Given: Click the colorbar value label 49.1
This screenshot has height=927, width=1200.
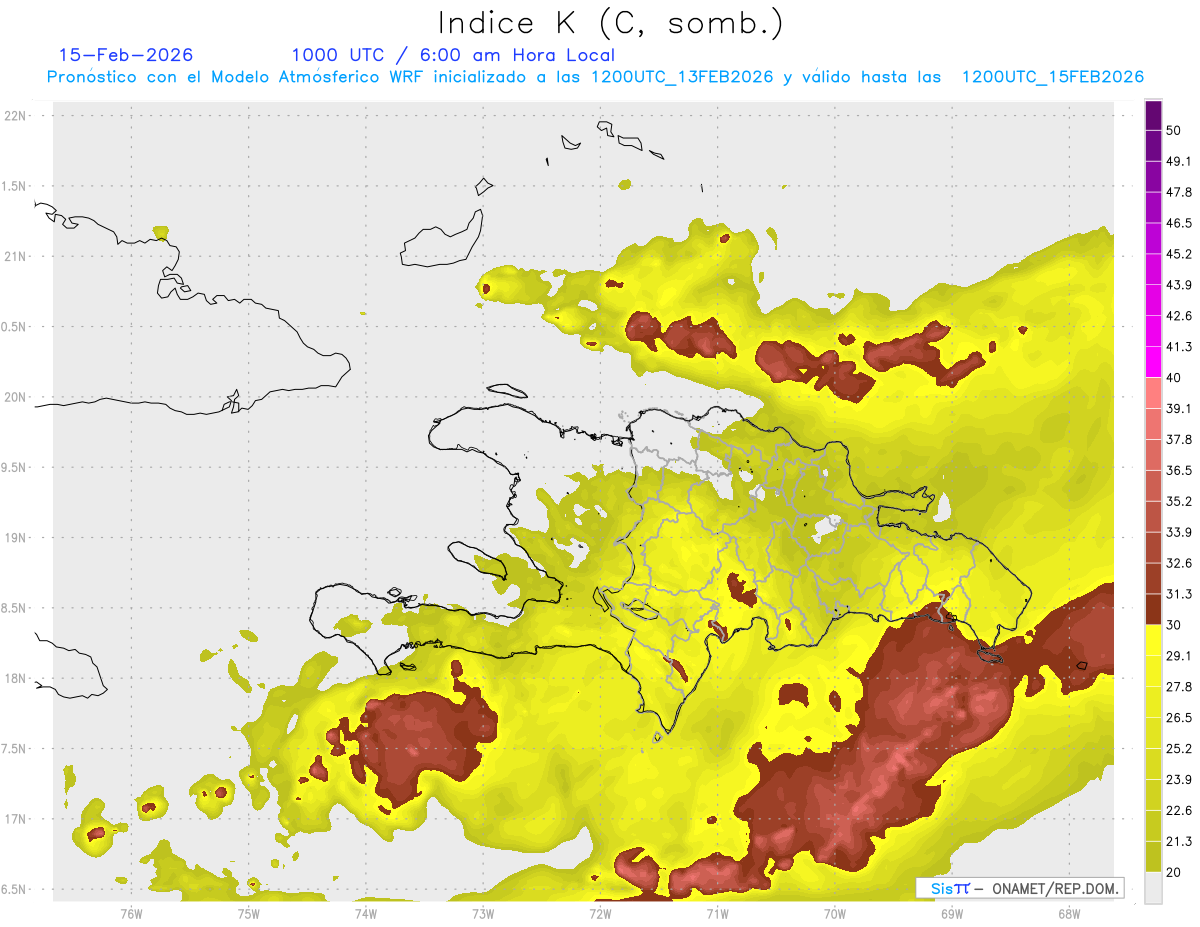Looking at the screenshot, I should (1178, 161).
